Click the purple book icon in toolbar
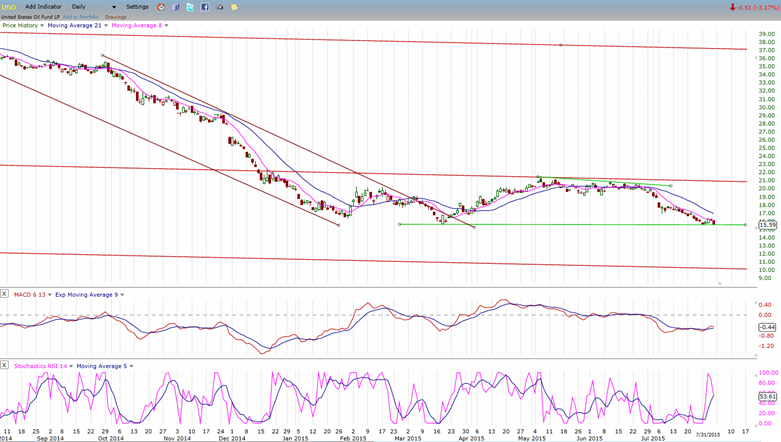Viewport: 781px width, 442px height. 176,7
